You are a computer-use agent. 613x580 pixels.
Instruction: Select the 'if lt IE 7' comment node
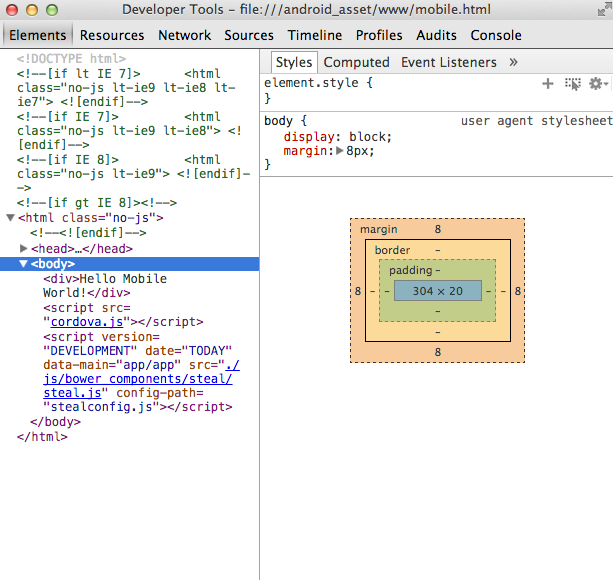[126, 88]
